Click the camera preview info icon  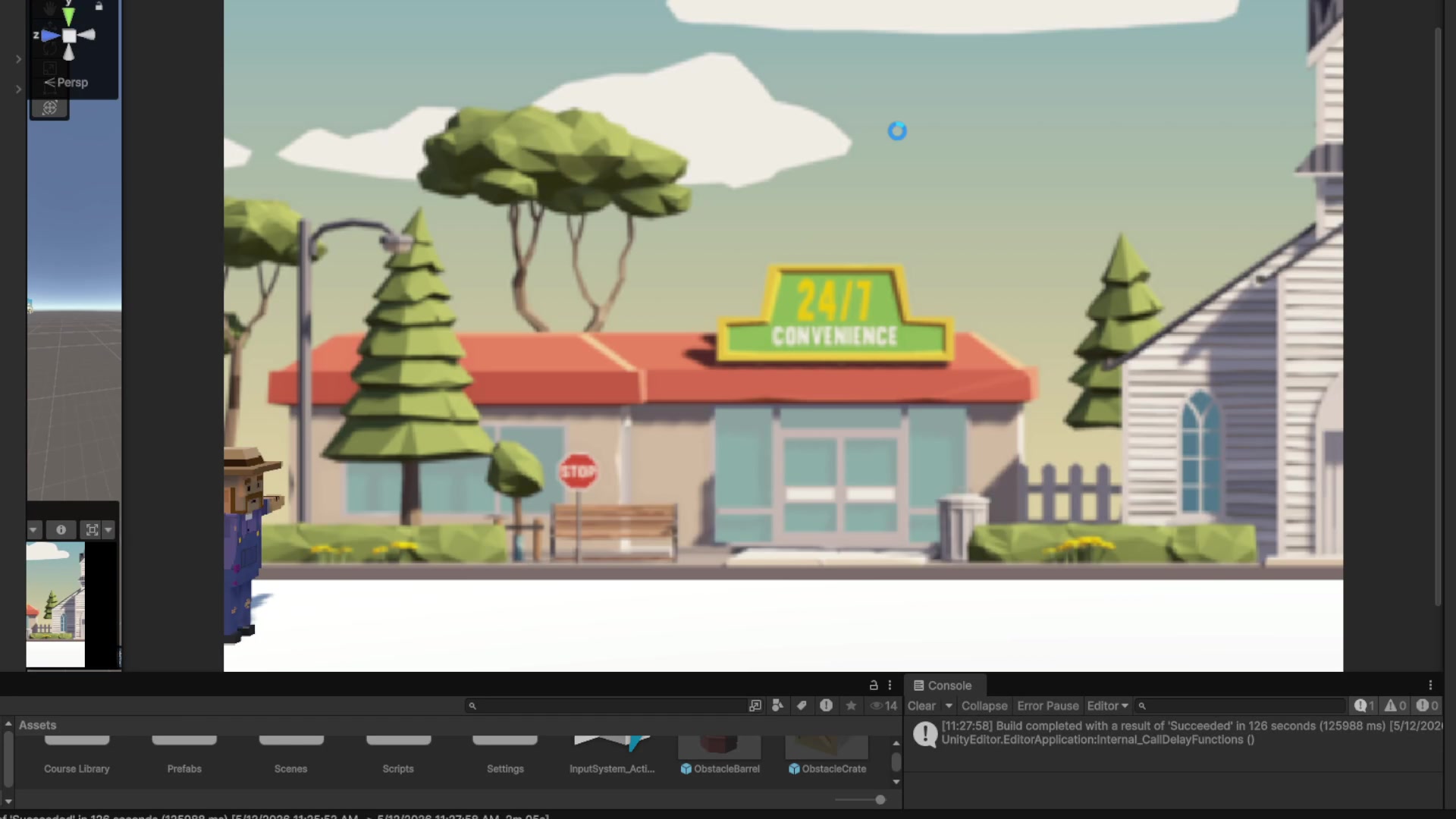(61, 530)
